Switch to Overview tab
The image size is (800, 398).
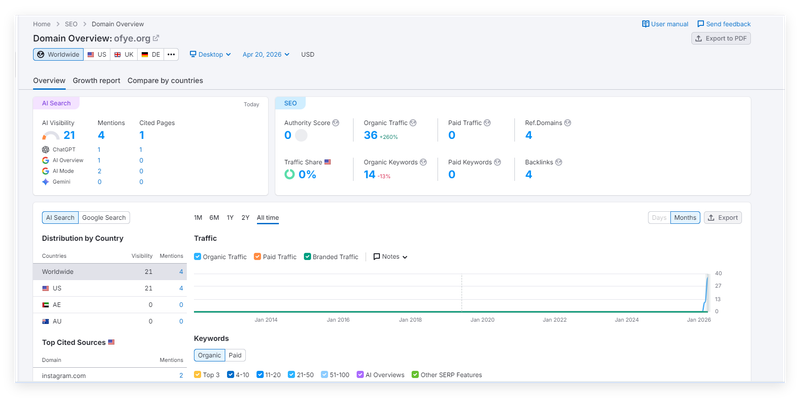(x=49, y=81)
